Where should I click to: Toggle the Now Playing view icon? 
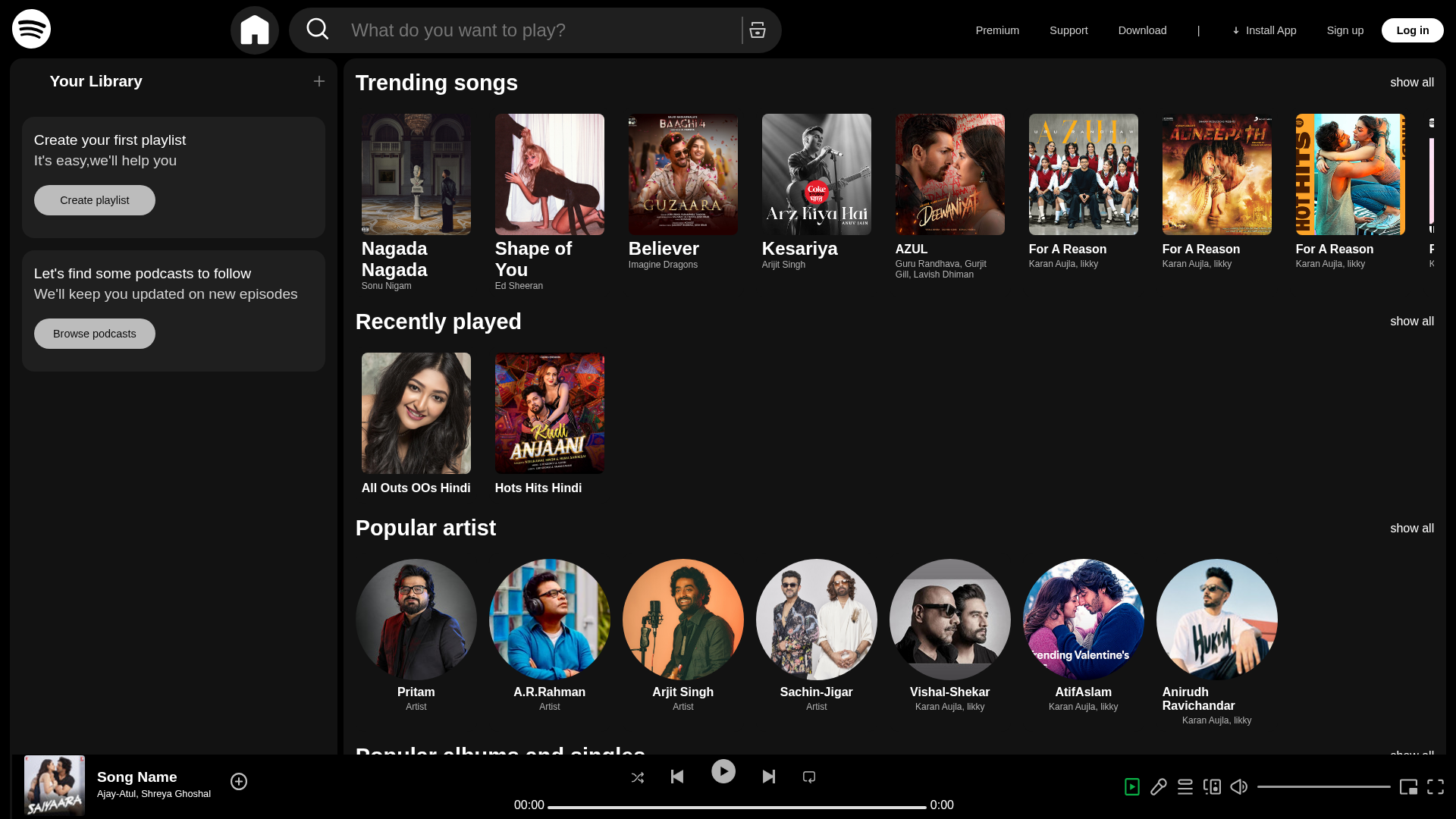[1132, 787]
